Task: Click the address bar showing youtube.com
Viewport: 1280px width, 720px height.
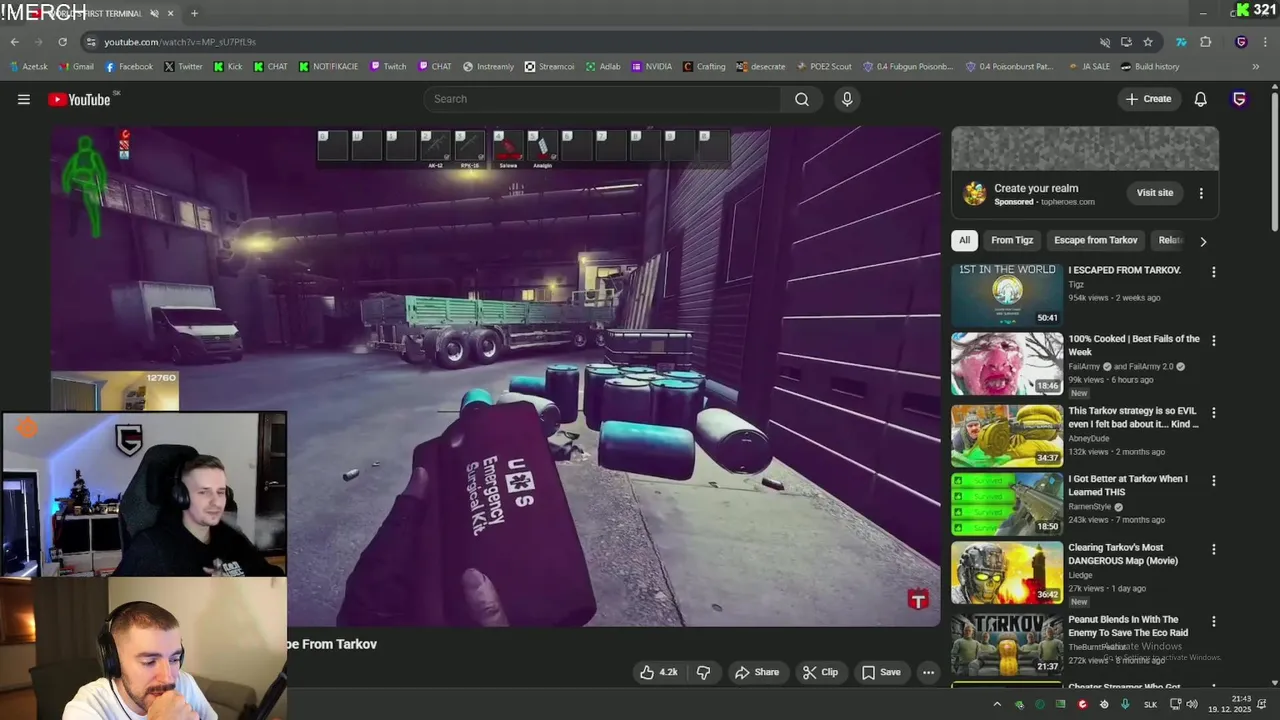Action: [x=590, y=42]
